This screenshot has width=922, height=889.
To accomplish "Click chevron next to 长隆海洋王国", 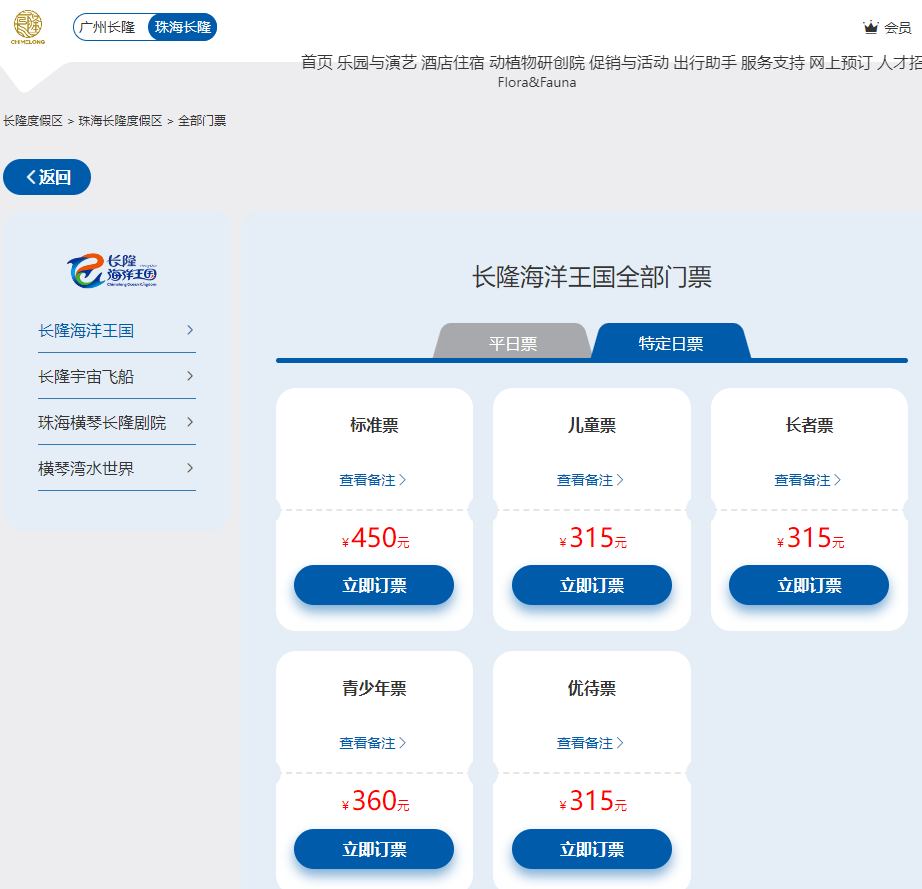I will point(190,330).
